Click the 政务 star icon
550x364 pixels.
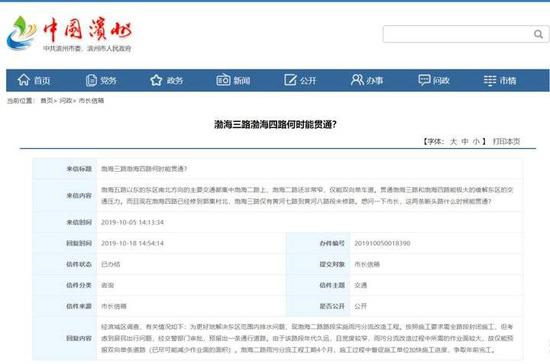pos(156,80)
